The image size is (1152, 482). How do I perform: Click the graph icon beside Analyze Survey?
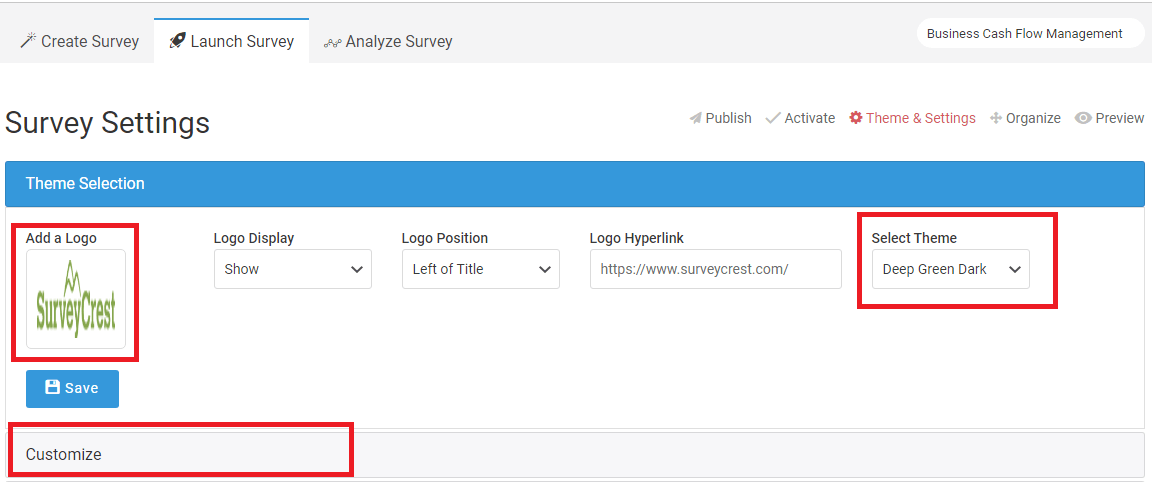[333, 43]
